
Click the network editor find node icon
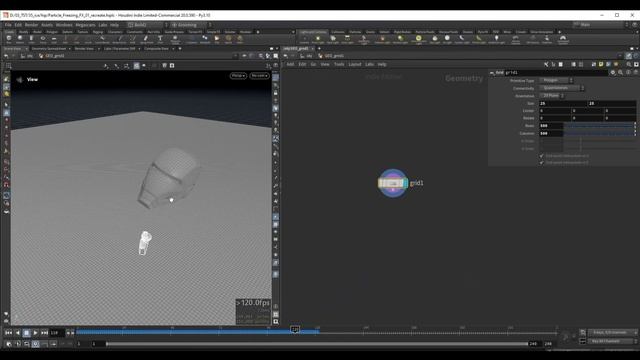(629, 64)
